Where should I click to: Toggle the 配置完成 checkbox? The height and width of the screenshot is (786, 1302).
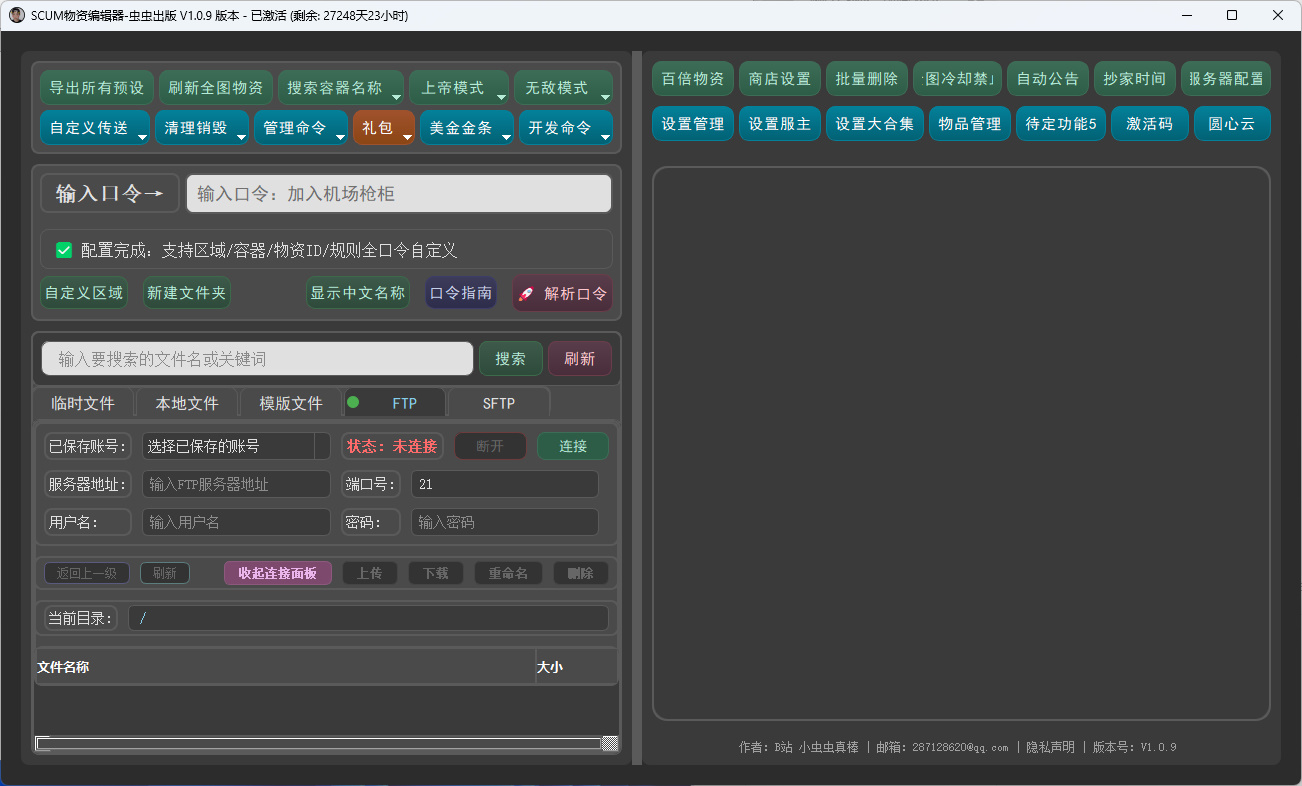(x=64, y=250)
